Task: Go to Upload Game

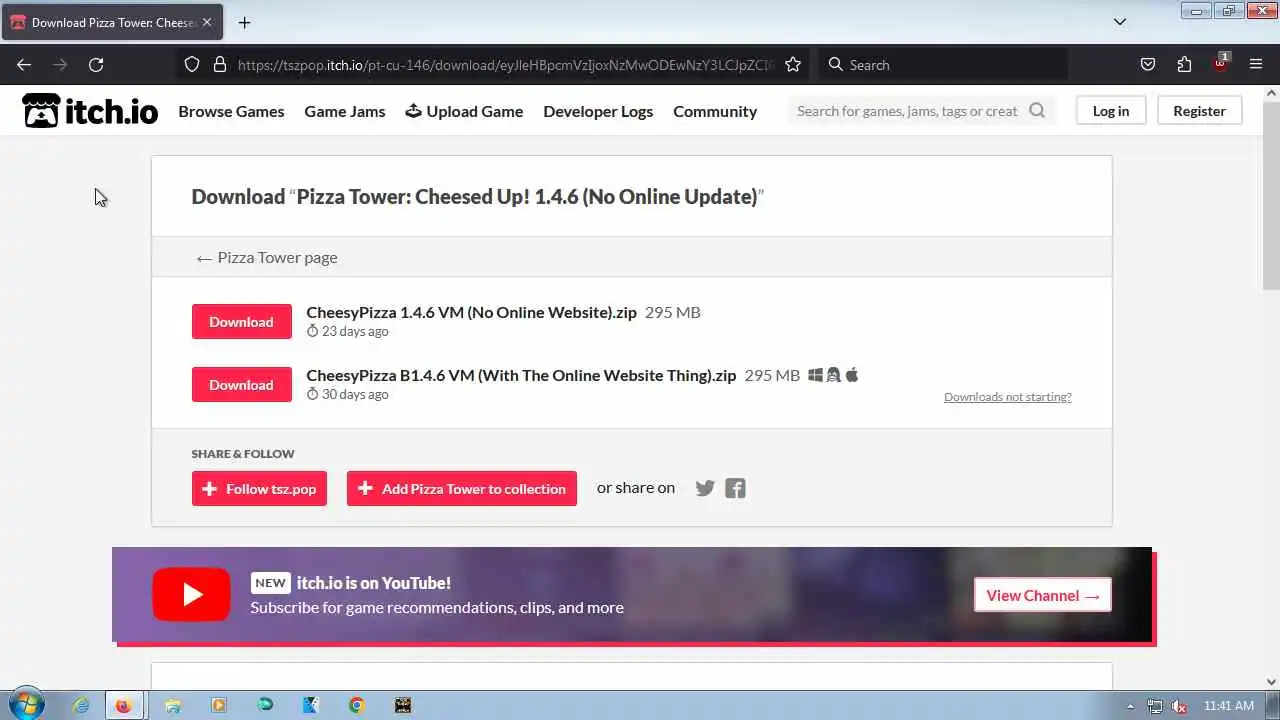Action: click(464, 111)
